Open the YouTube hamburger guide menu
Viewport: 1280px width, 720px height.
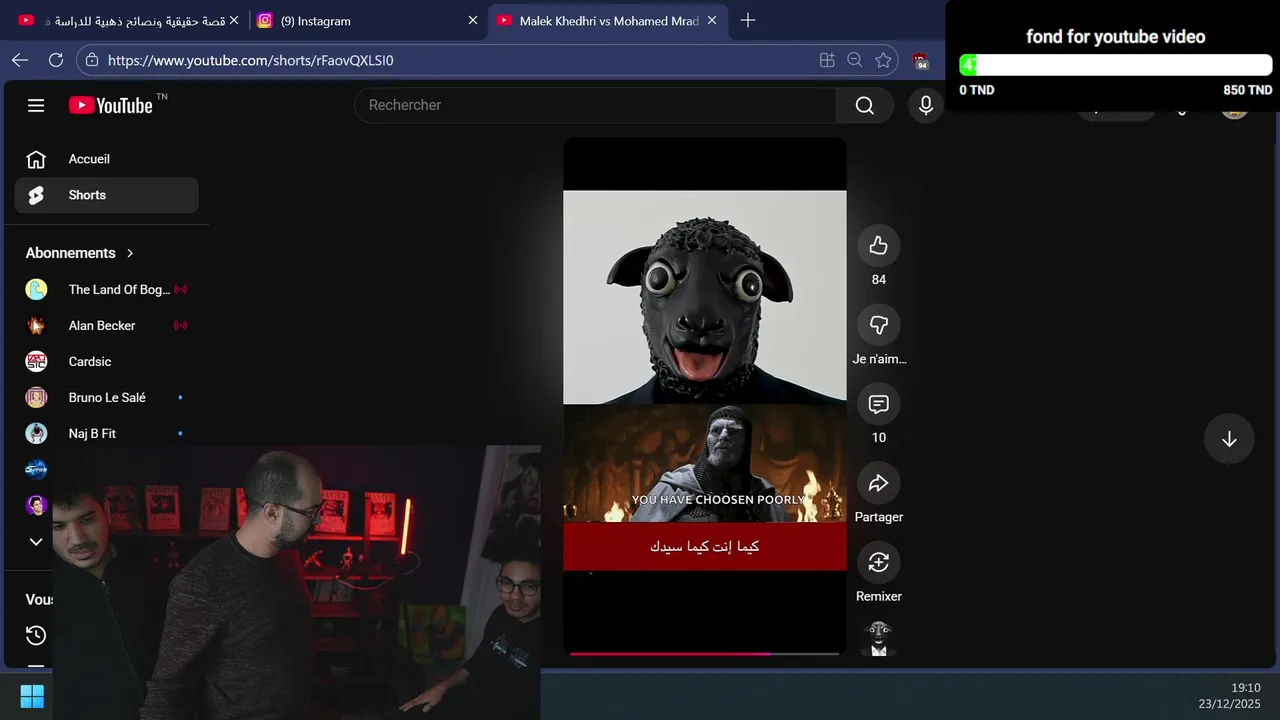(36, 105)
